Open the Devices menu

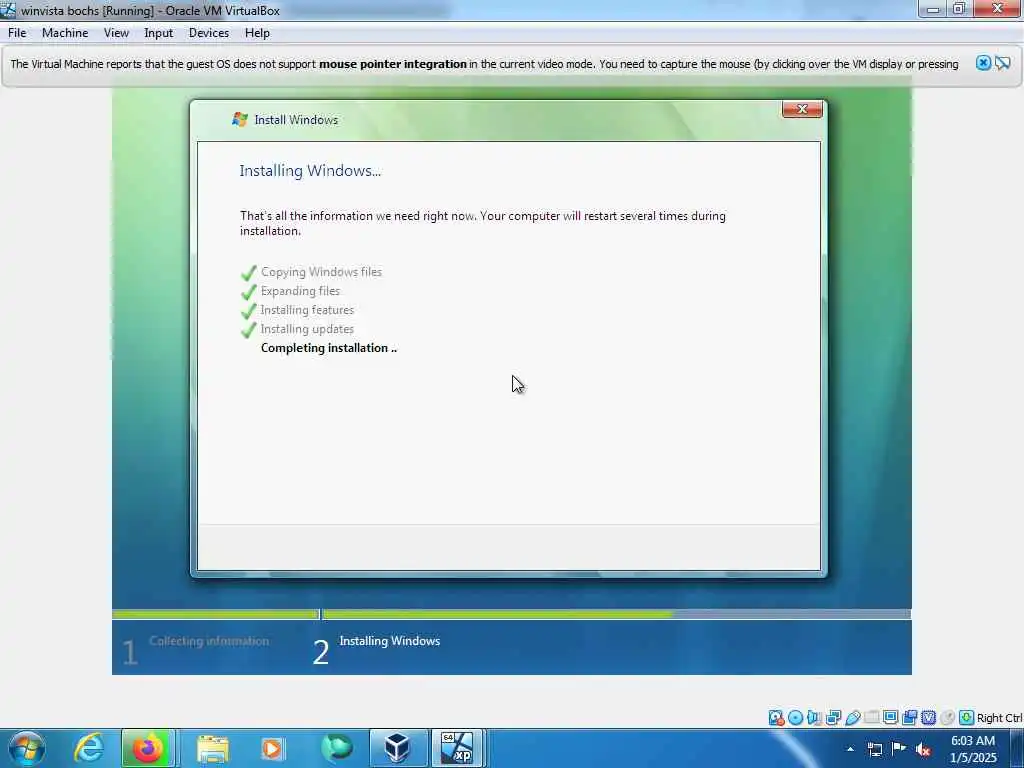(x=208, y=33)
